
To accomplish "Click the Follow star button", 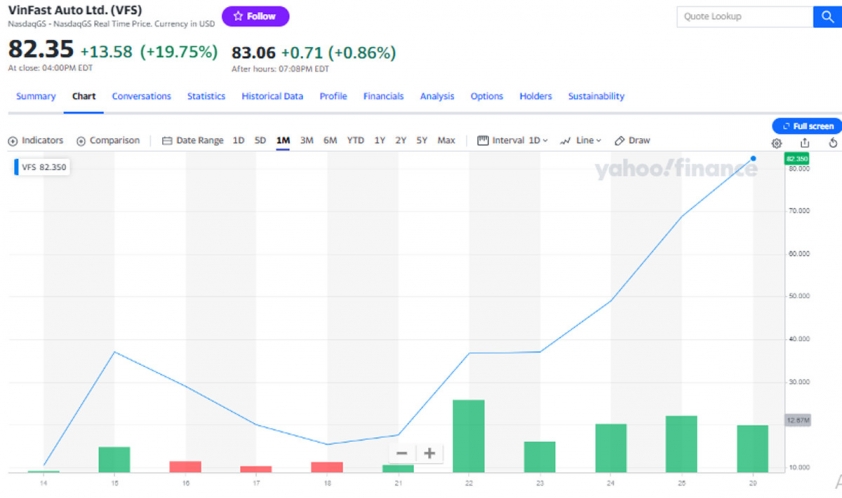I will [x=256, y=16].
